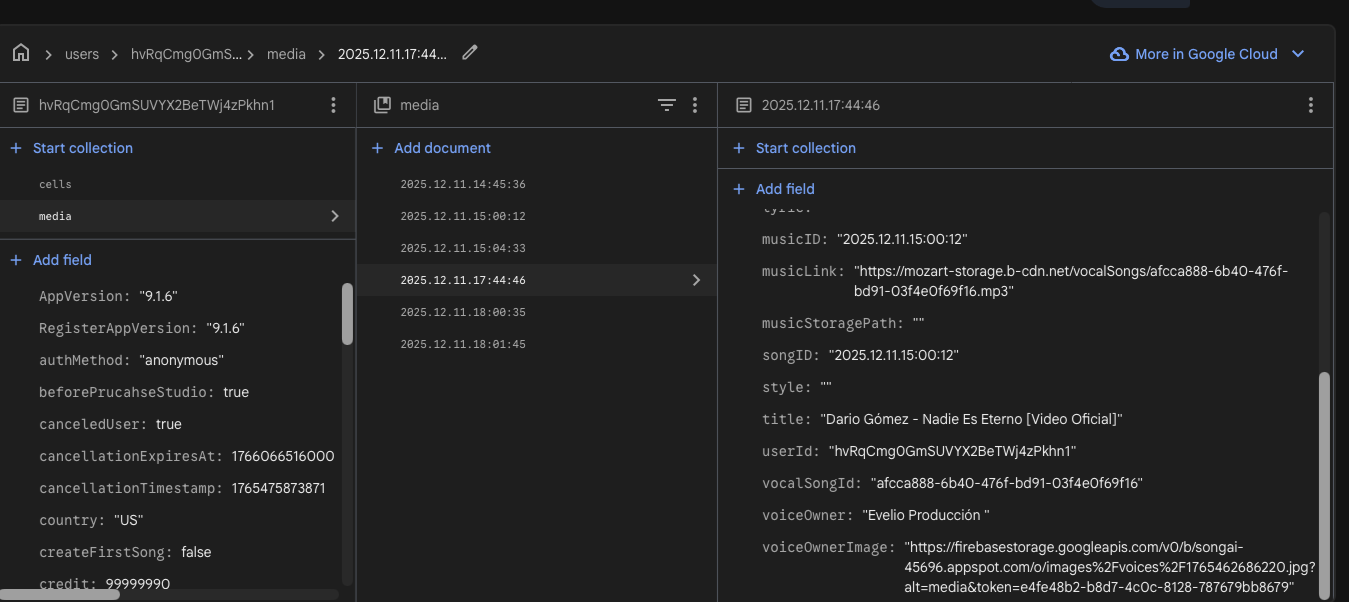
Task: Open kebab menu for 2025.12.11.17:44:46 document
Action: click(1311, 105)
